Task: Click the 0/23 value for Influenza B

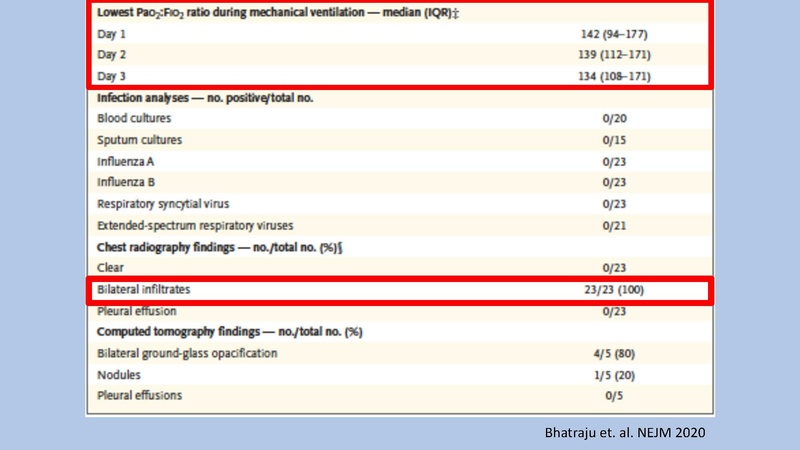Action: click(614, 182)
